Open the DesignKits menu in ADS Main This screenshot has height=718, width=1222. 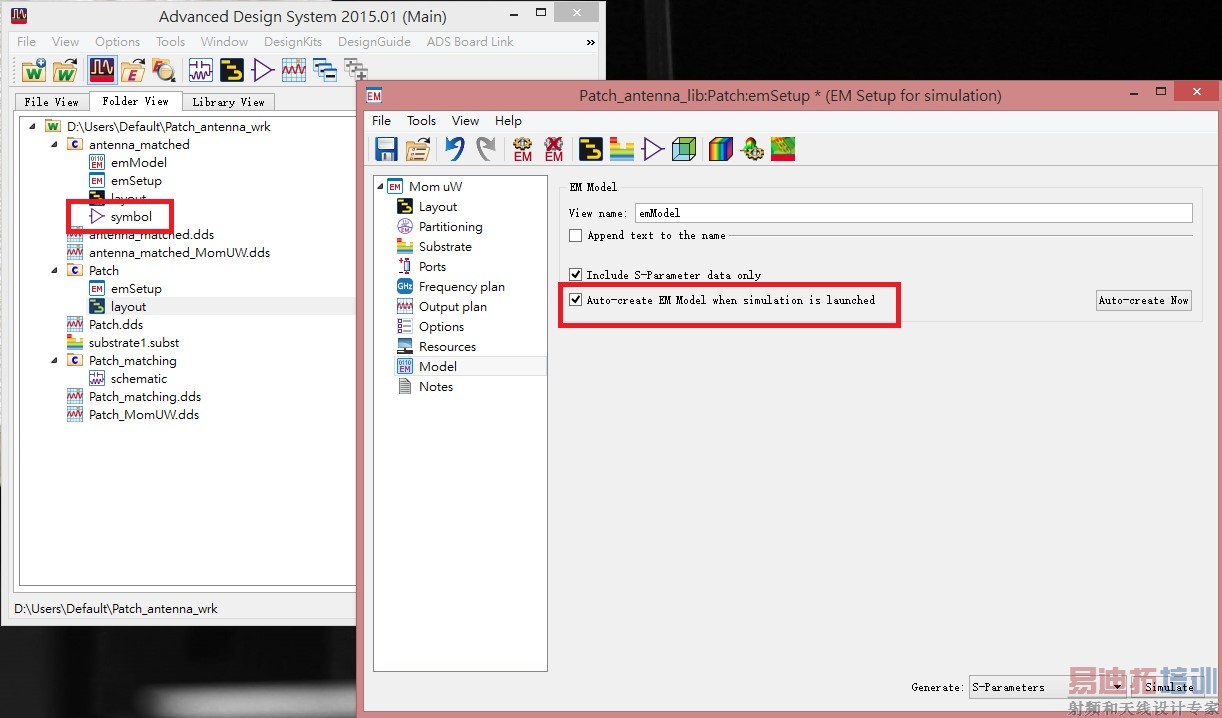tap(293, 42)
